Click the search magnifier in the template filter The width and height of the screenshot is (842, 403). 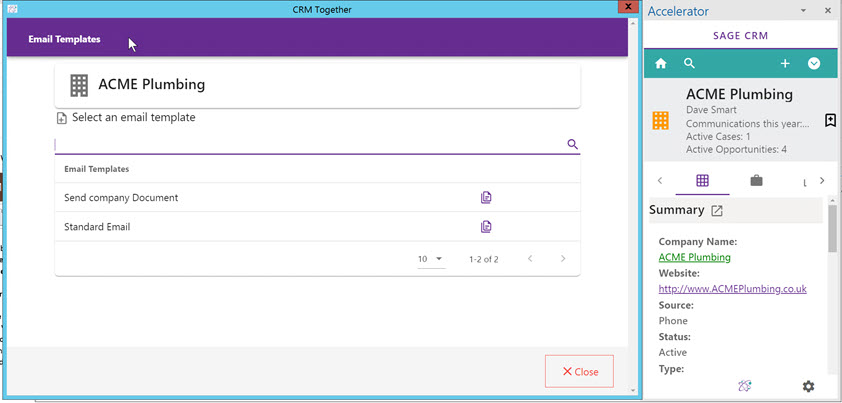pos(572,144)
